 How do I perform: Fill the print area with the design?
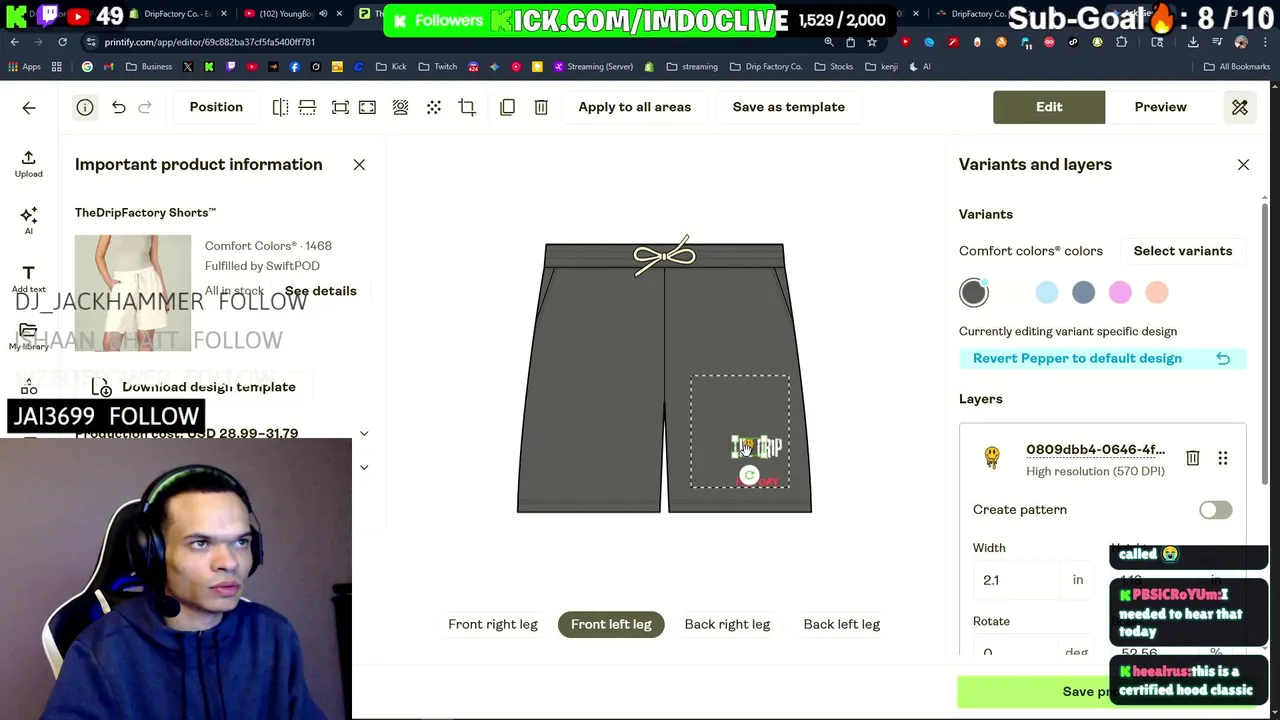tap(367, 107)
